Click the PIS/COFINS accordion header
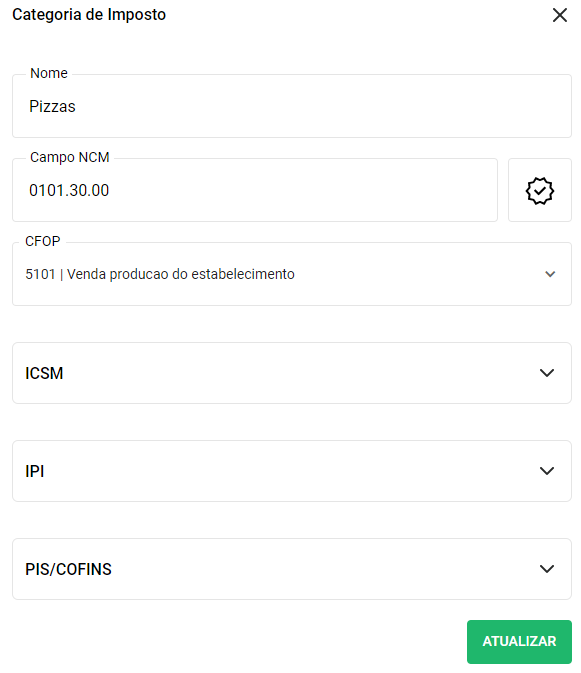The width and height of the screenshot is (581, 673). pyautogui.click(x=292, y=569)
